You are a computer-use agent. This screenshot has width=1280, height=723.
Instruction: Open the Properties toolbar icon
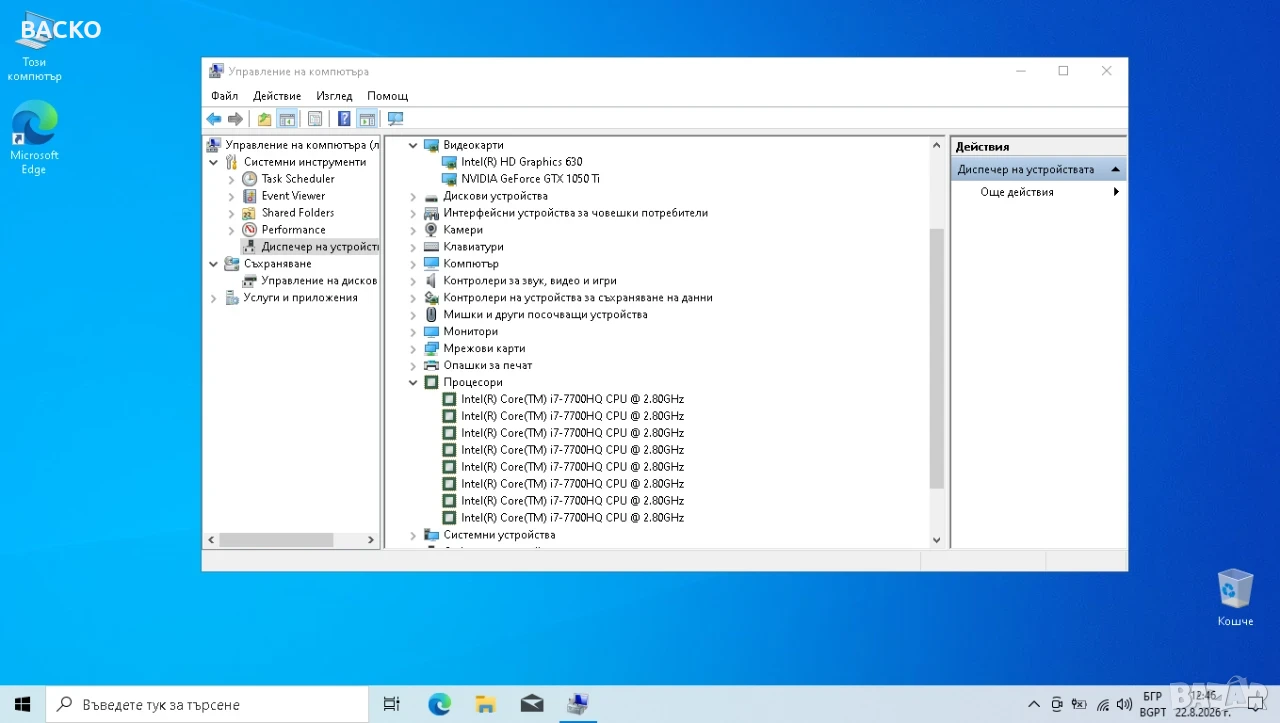pyautogui.click(x=315, y=119)
